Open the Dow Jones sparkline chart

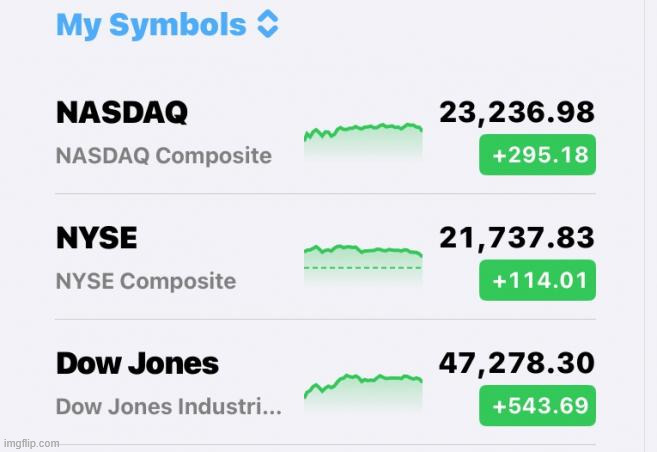click(363, 390)
